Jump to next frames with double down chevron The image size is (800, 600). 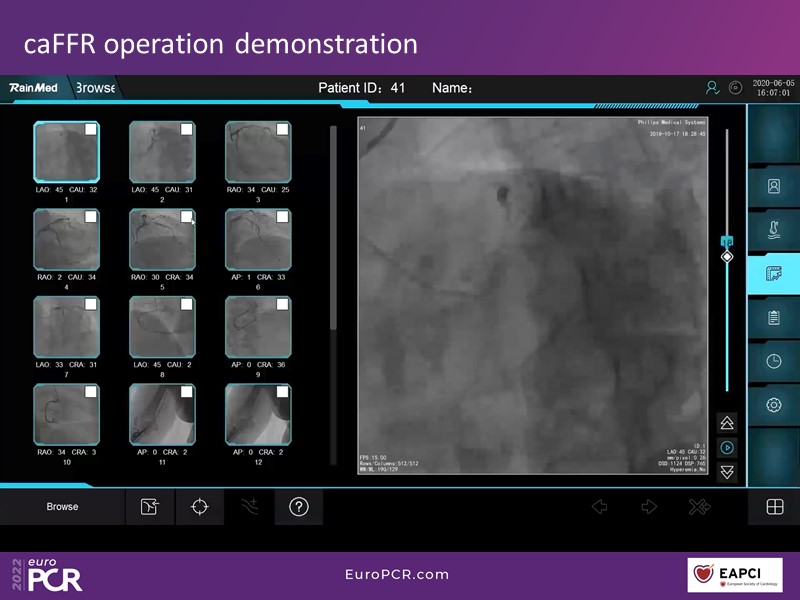pyautogui.click(x=727, y=472)
